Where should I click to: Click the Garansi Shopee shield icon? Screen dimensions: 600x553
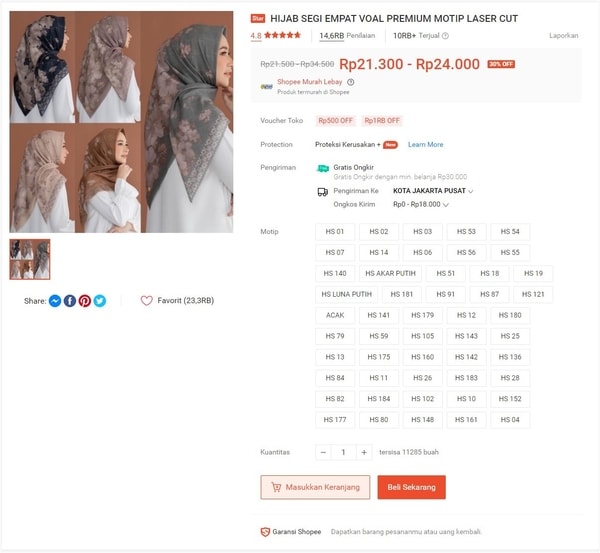click(x=265, y=532)
